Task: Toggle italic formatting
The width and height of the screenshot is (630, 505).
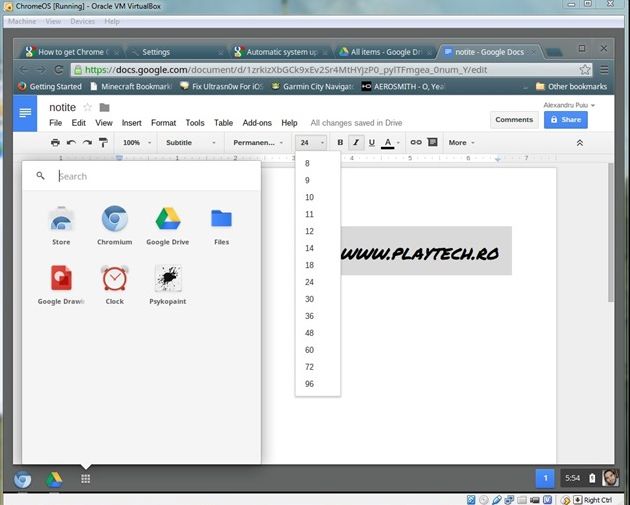Action: (x=356, y=143)
